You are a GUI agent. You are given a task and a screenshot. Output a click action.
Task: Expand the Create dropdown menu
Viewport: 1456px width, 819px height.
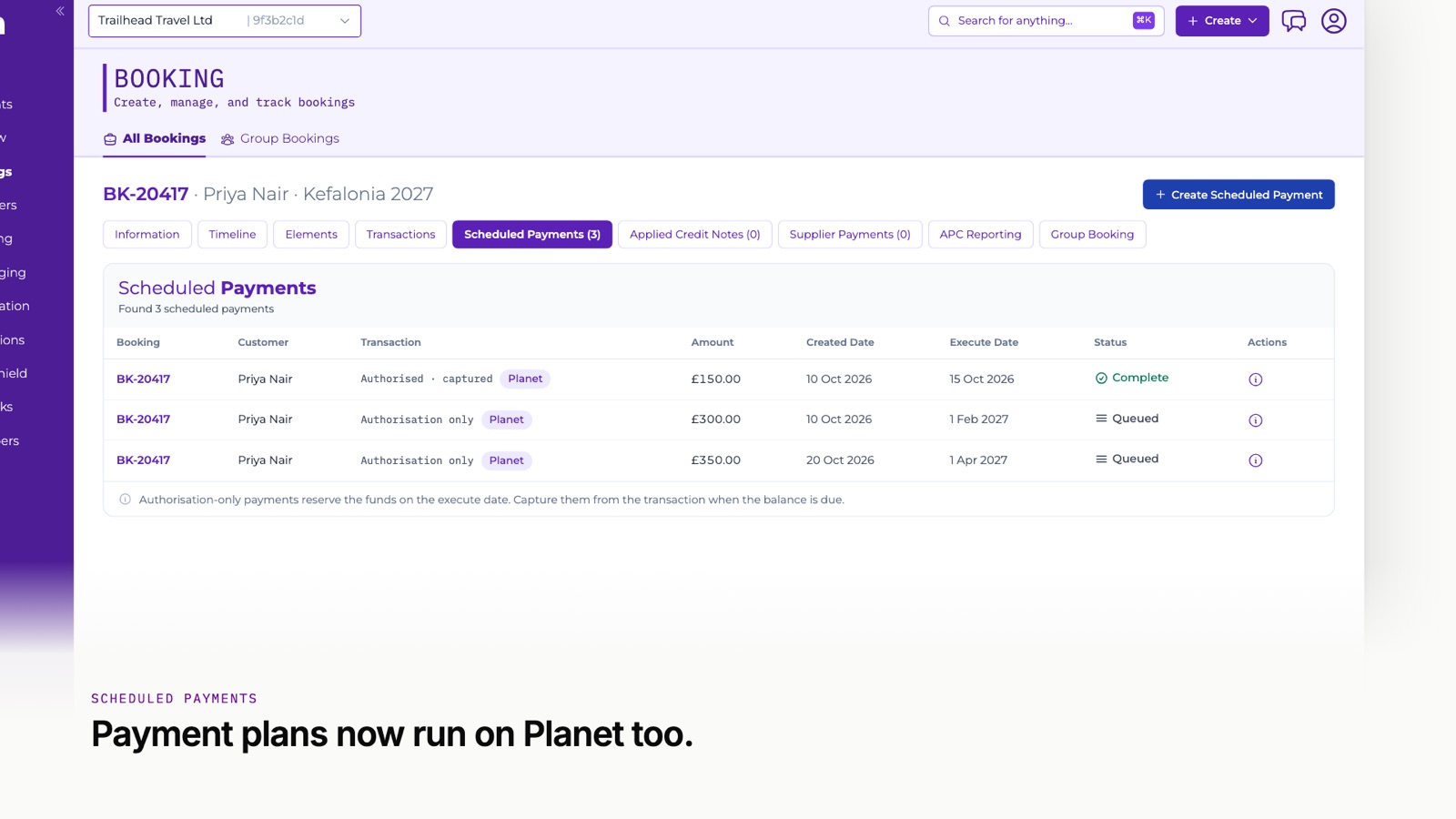pos(1222,21)
